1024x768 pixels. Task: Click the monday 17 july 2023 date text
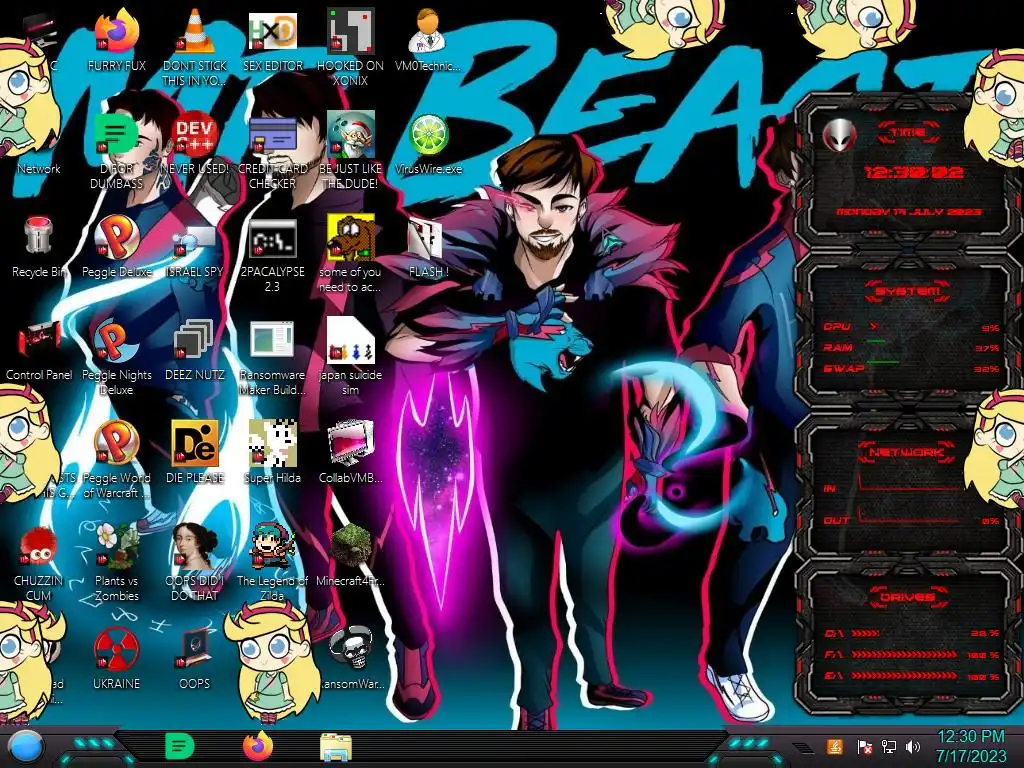click(x=909, y=212)
